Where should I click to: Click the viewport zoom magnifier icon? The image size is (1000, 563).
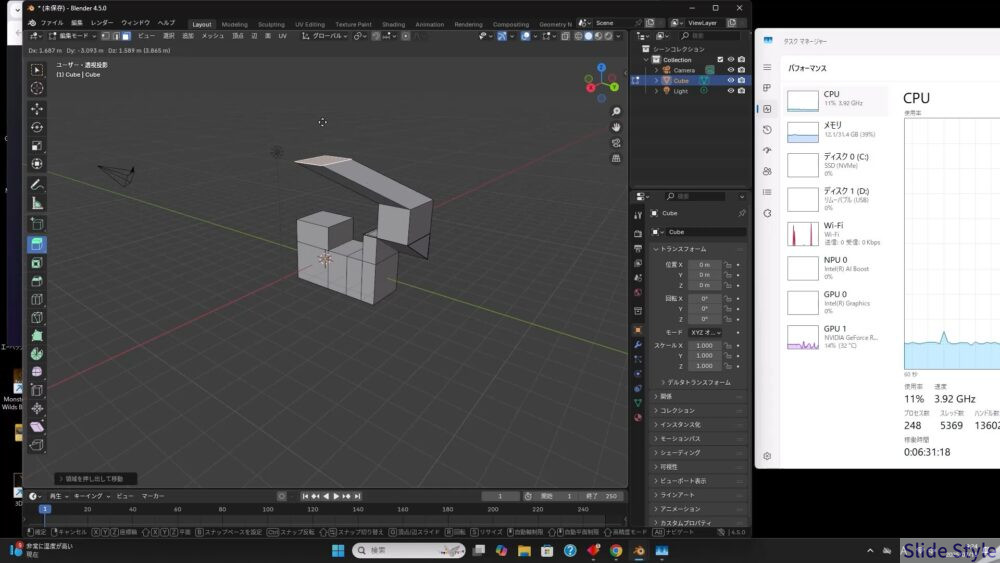[616, 112]
